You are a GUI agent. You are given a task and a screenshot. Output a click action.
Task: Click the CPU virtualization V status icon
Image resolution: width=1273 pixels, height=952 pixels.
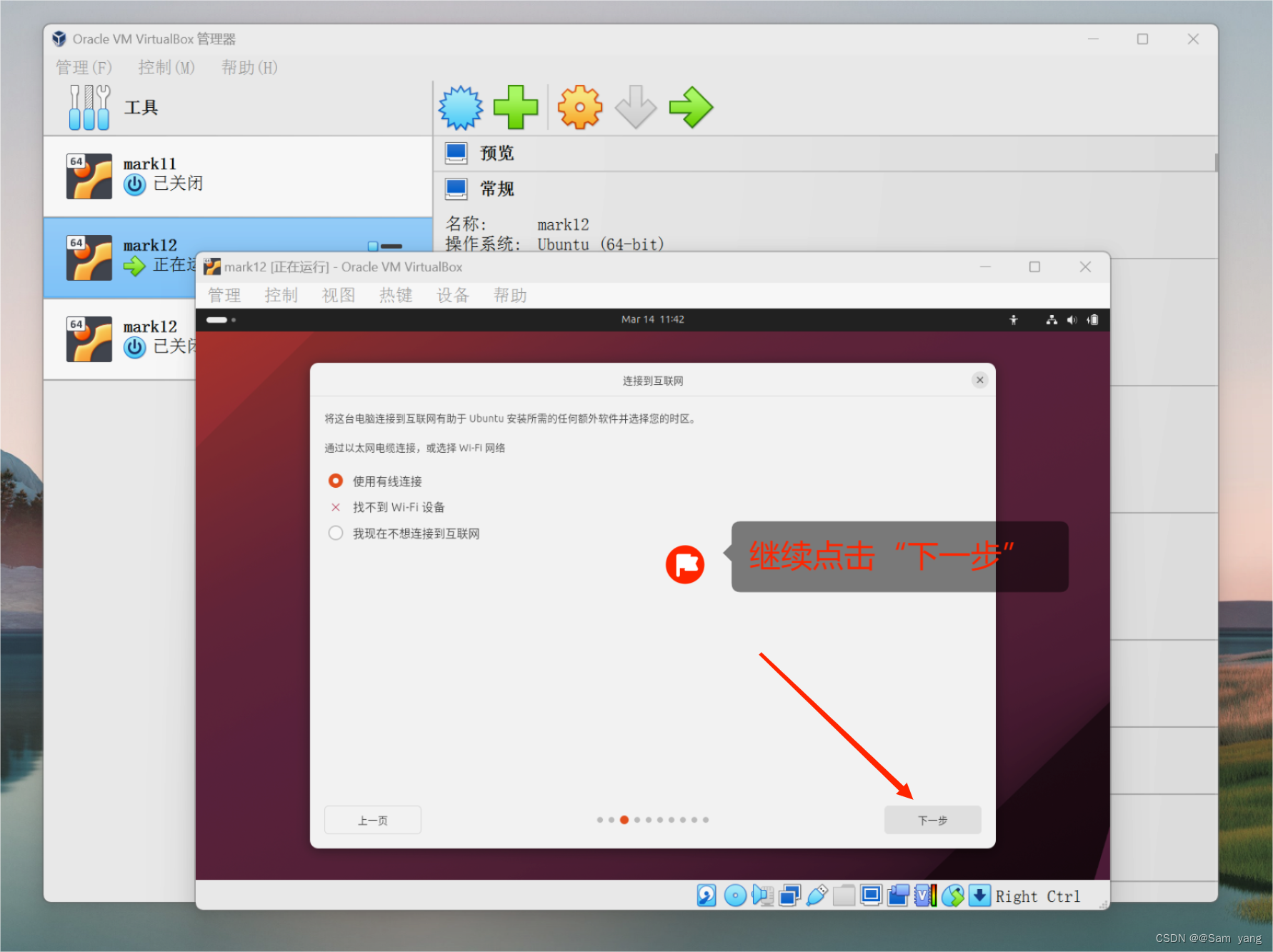coord(925,895)
